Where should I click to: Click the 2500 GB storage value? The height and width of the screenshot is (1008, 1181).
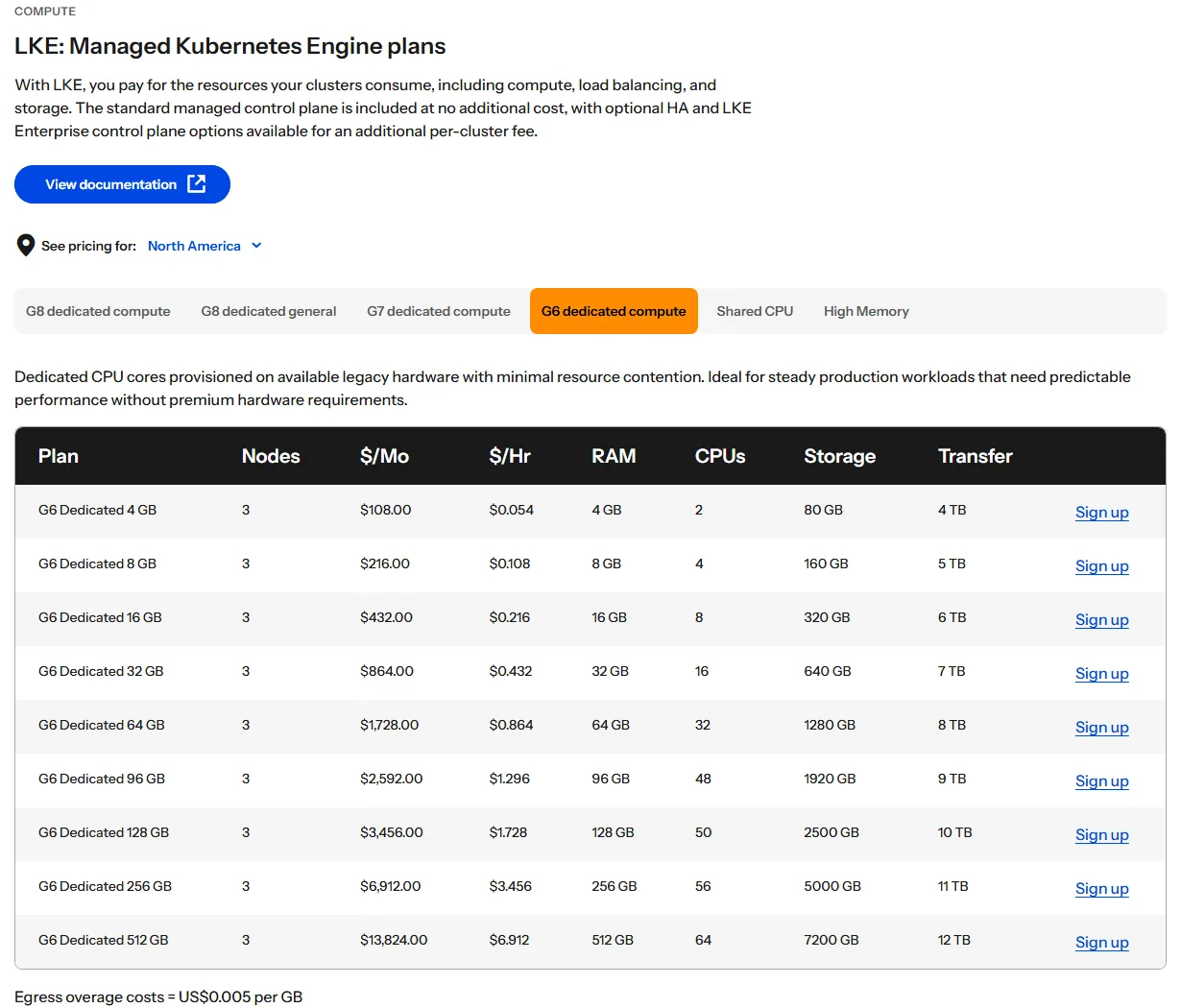tap(832, 832)
